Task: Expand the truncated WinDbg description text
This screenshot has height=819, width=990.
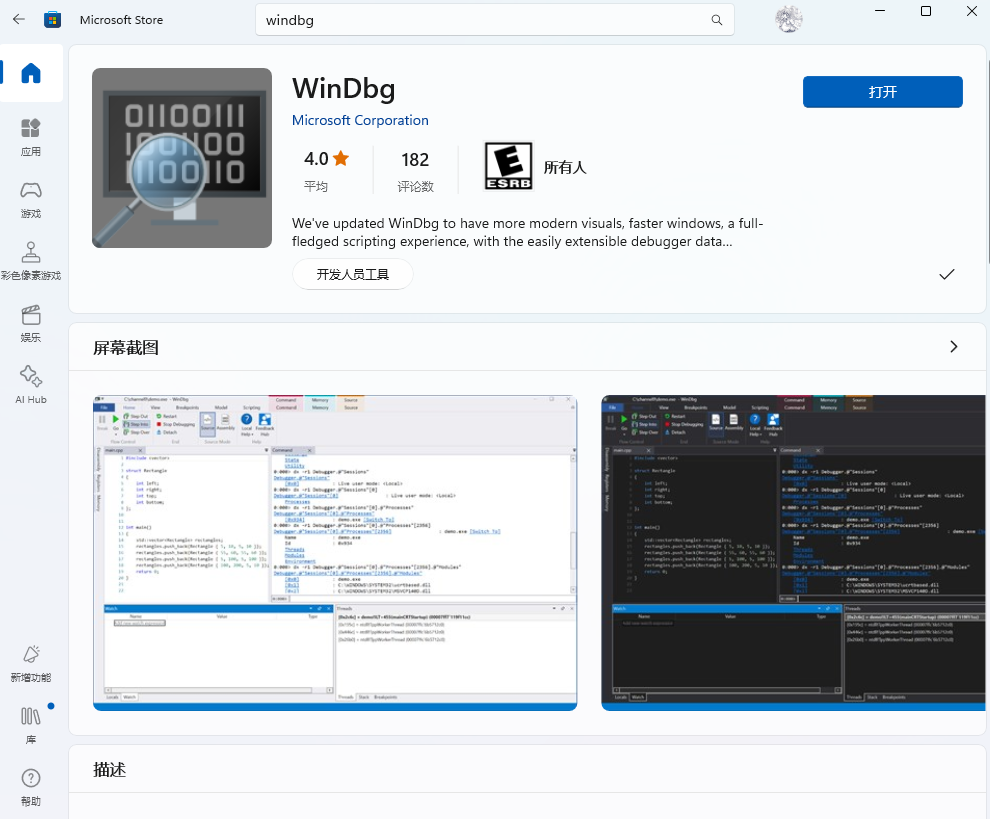Action: [x=527, y=232]
